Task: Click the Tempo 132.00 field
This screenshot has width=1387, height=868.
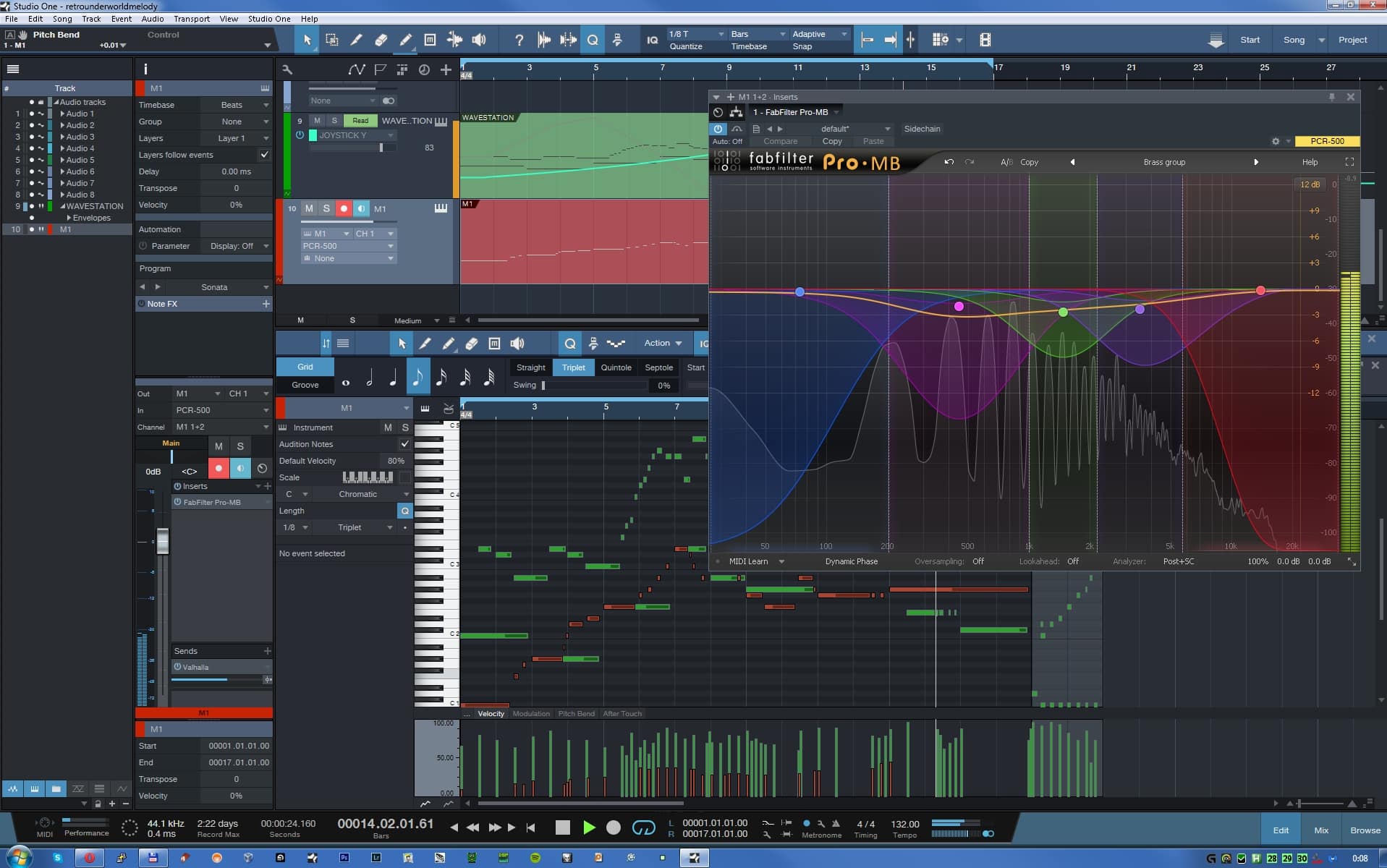Action: tap(904, 824)
